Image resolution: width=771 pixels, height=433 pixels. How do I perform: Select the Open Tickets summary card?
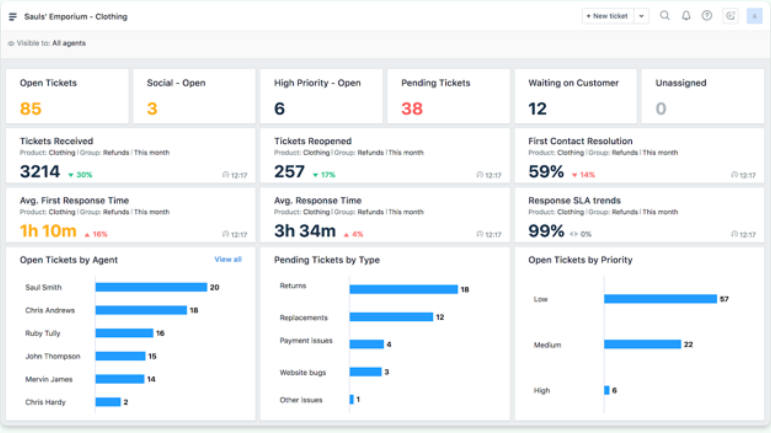tap(67, 96)
